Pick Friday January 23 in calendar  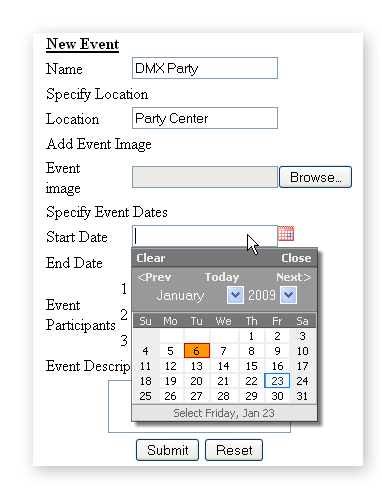277,381
